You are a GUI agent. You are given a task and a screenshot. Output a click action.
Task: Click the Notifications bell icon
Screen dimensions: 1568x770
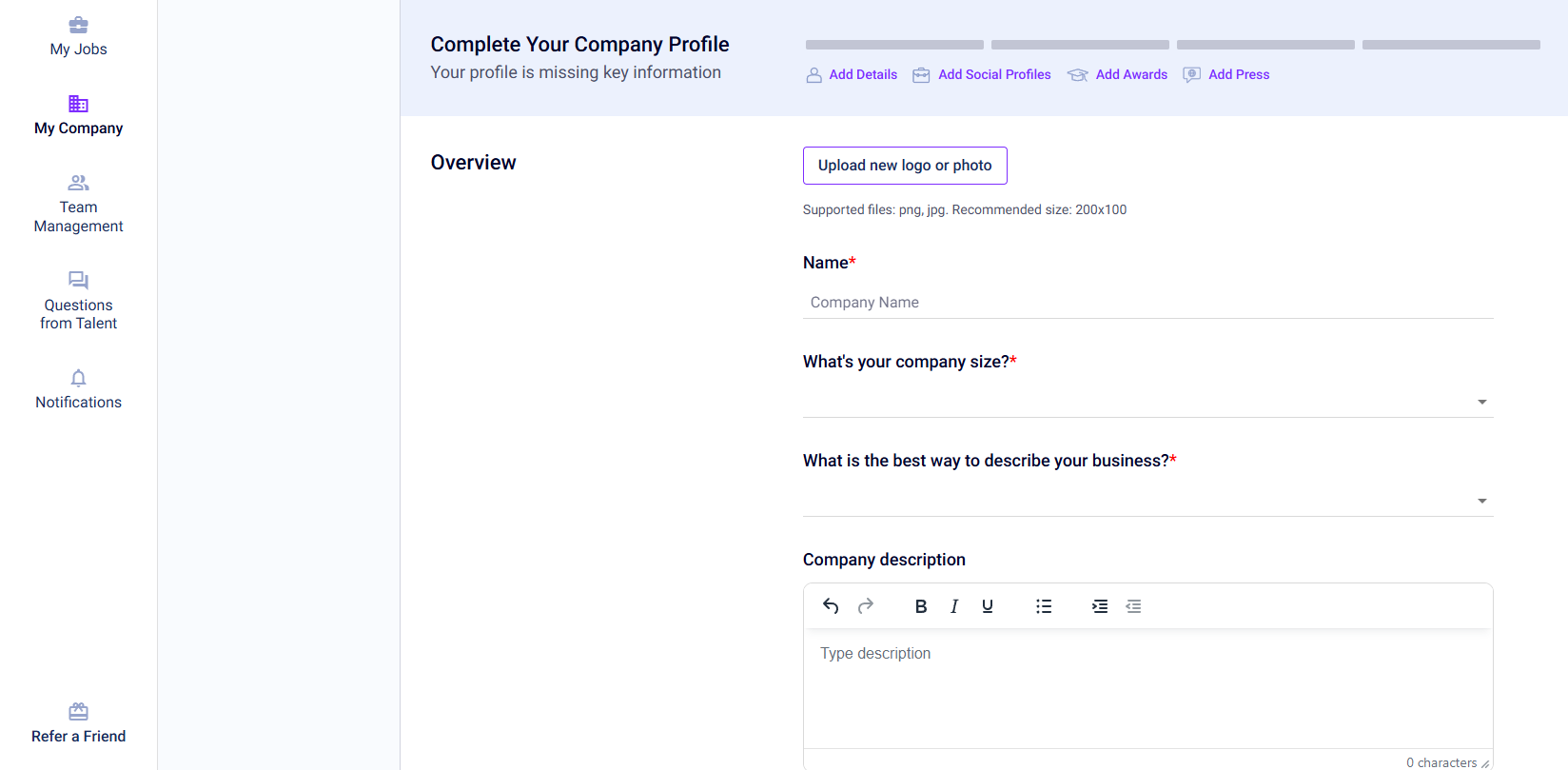(78, 378)
